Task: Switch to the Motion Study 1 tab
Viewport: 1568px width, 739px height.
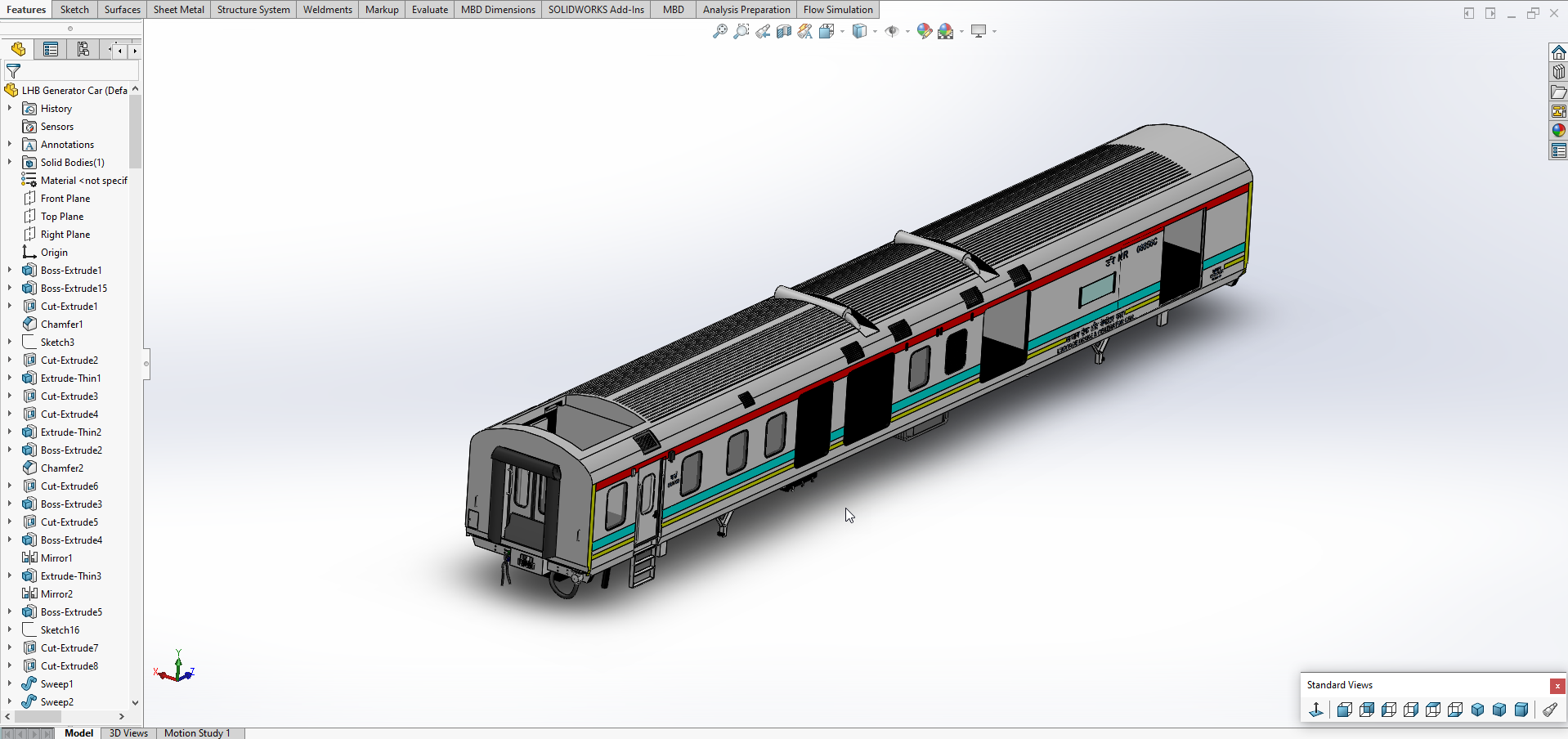Action: pos(197,732)
